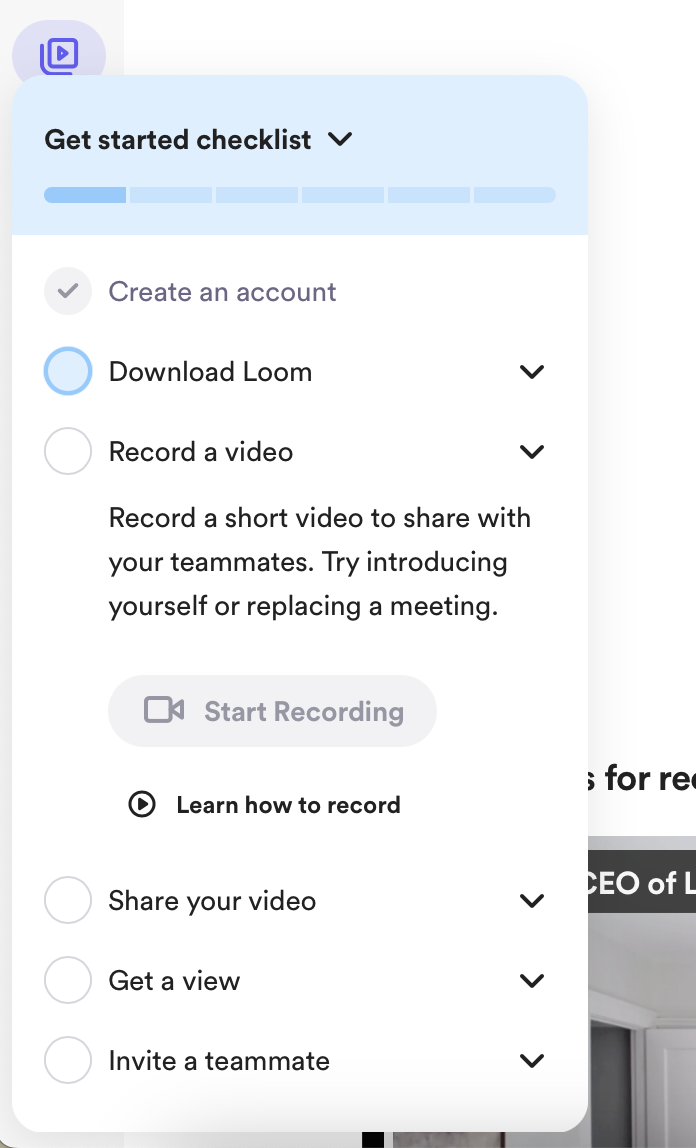Click the Get started checklist title

pyautogui.click(x=178, y=139)
